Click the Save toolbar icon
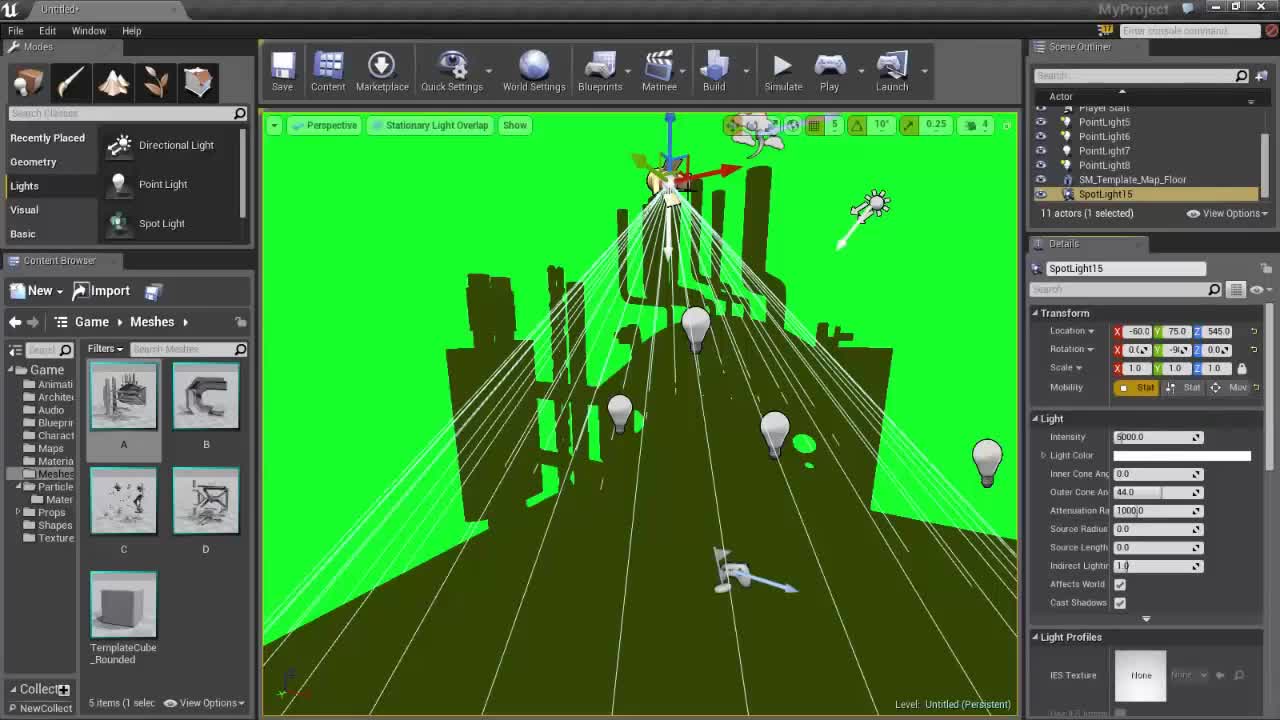This screenshot has height=720, width=1280. [x=282, y=71]
